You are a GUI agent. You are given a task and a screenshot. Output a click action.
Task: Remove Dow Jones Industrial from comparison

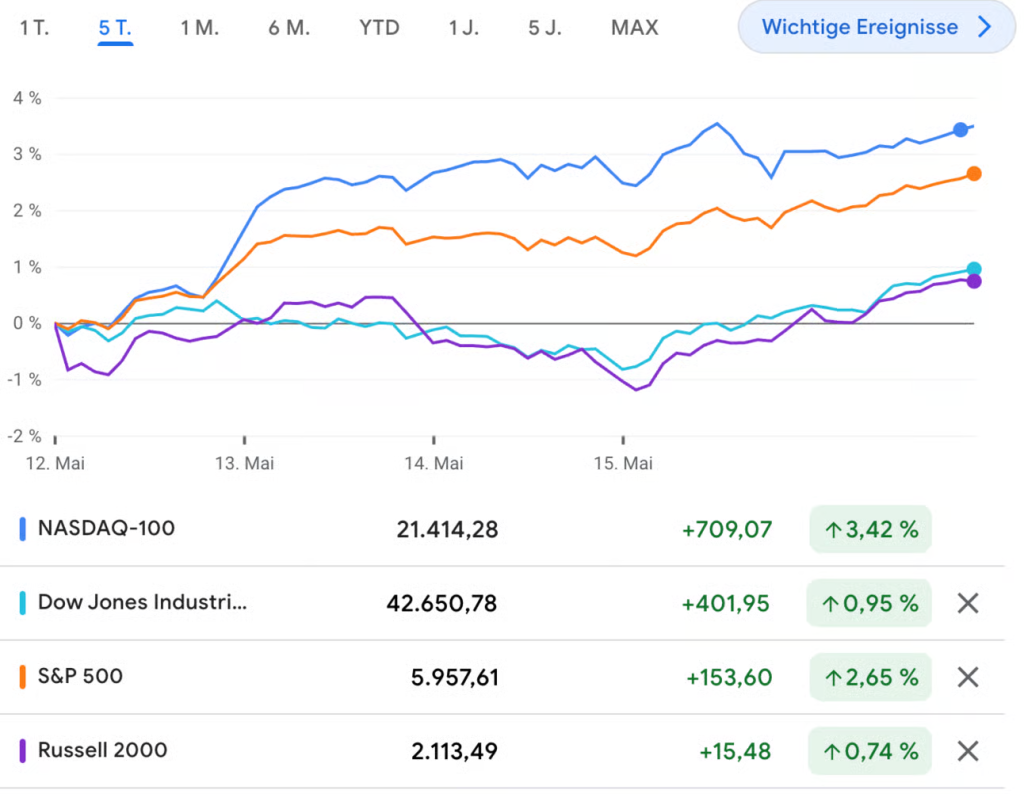[967, 603]
